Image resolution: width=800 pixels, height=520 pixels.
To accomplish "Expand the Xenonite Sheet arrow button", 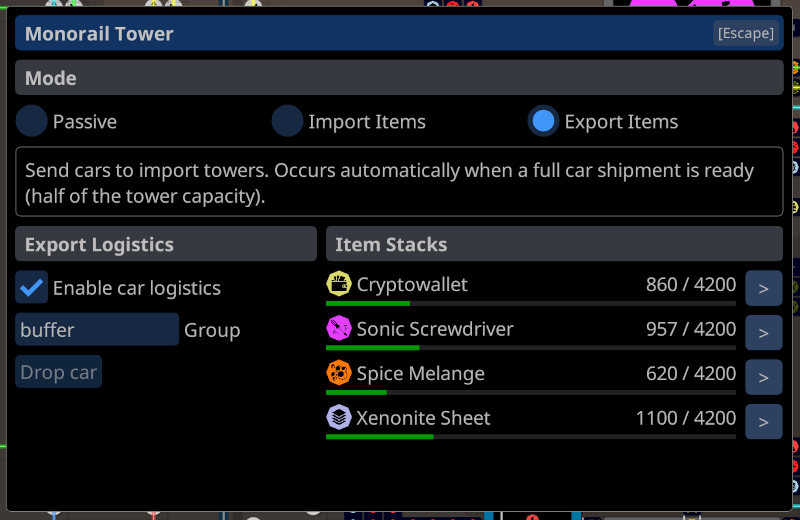I will (x=763, y=422).
